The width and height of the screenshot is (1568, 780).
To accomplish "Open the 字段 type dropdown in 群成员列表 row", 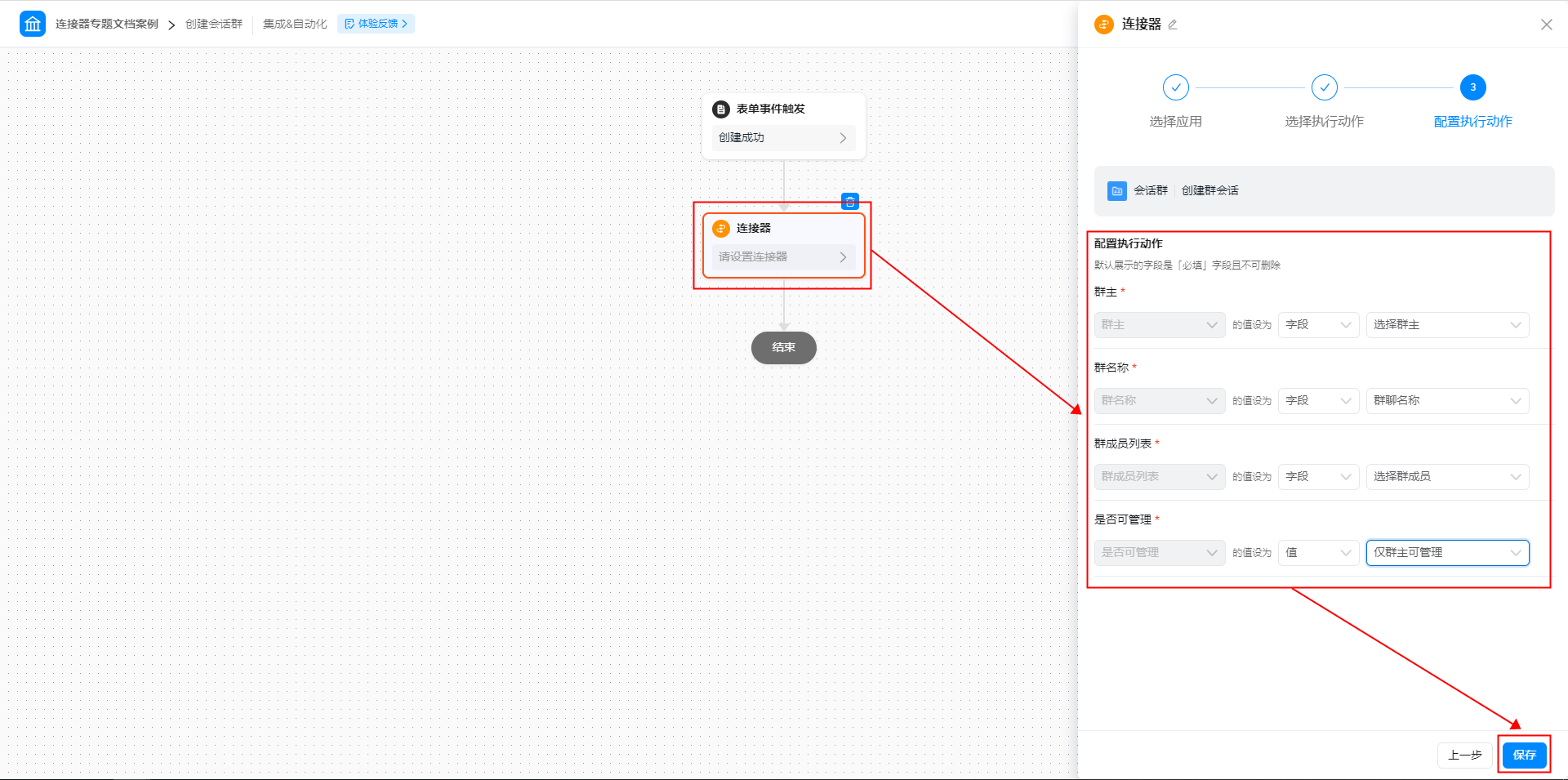I will 1319,477.
